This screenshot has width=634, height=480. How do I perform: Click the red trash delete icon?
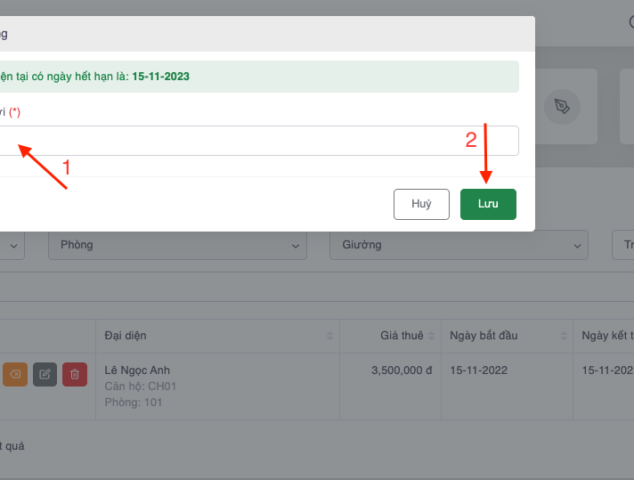coord(75,374)
